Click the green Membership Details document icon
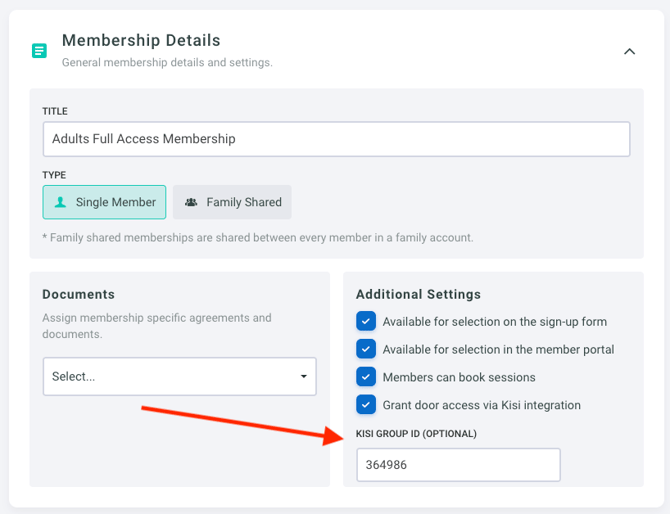Viewport: 670px width, 514px height. (x=39, y=50)
